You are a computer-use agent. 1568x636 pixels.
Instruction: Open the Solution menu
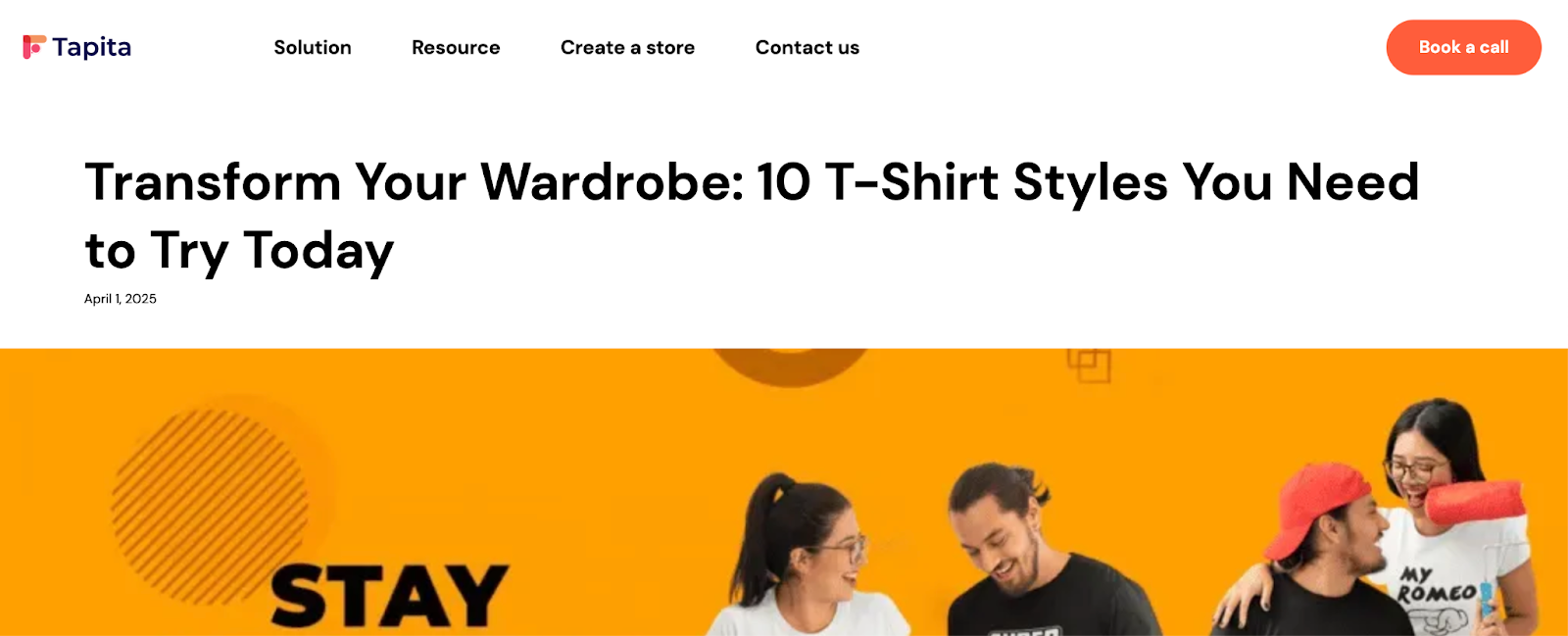[313, 47]
